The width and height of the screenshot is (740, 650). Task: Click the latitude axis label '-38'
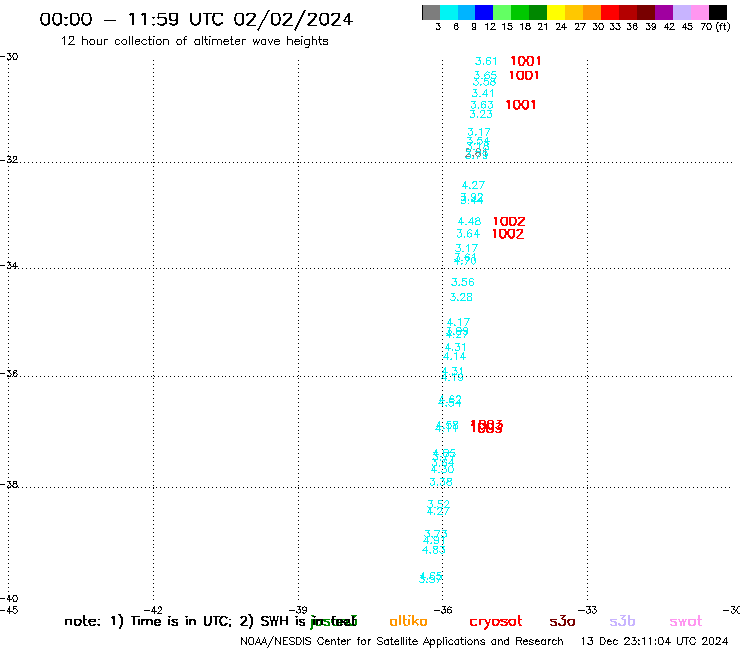click(x=9, y=485)
